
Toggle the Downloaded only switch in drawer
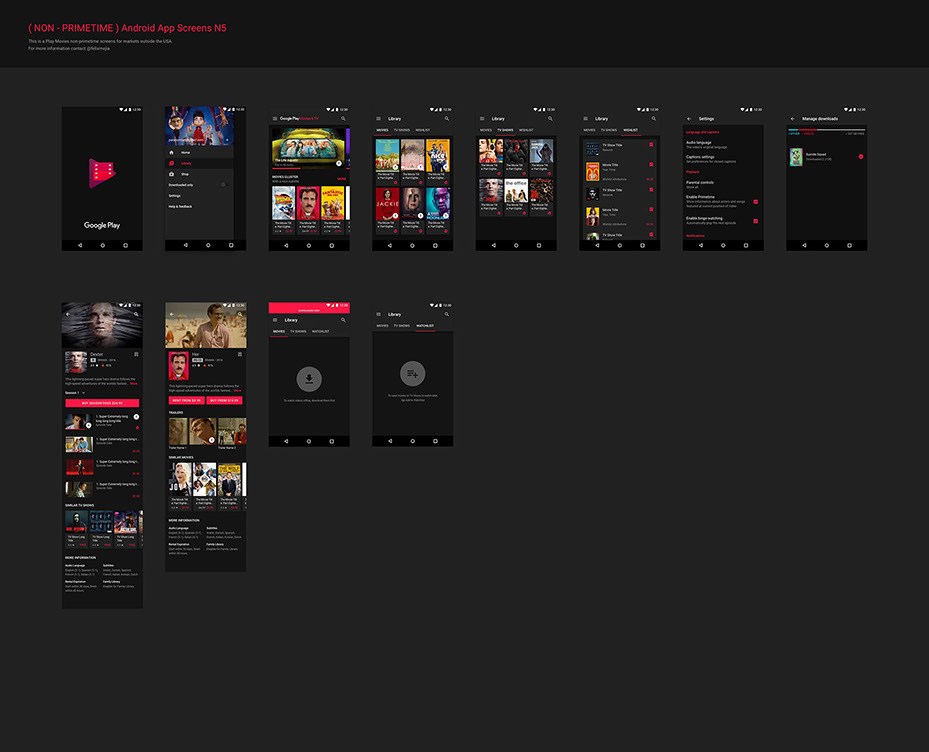click(224, 185)
